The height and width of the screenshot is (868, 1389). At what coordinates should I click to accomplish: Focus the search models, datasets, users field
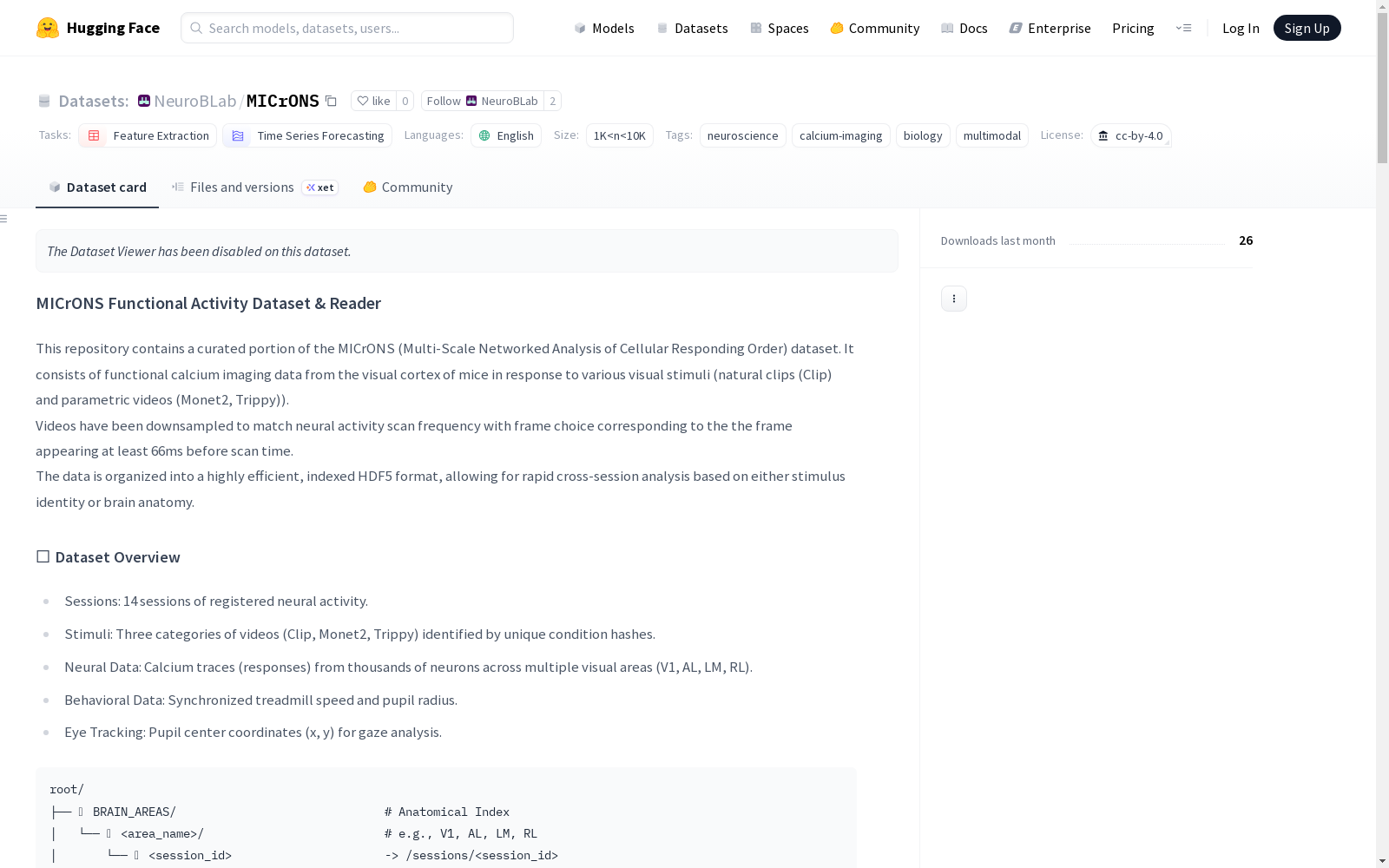tap(347, 28)
